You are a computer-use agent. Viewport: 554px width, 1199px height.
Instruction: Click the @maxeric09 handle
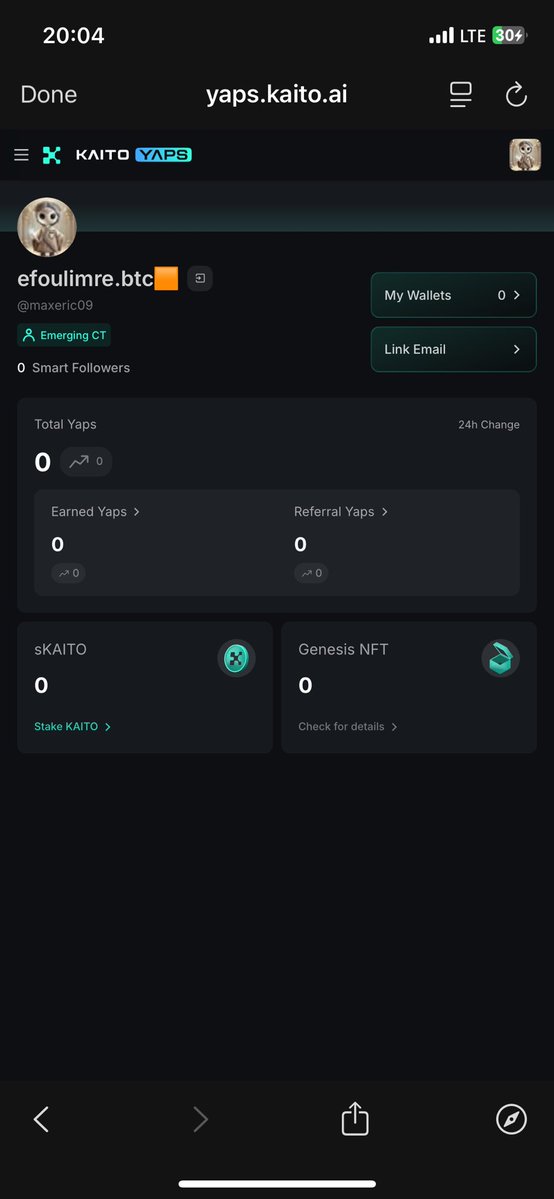click(55, 305)
